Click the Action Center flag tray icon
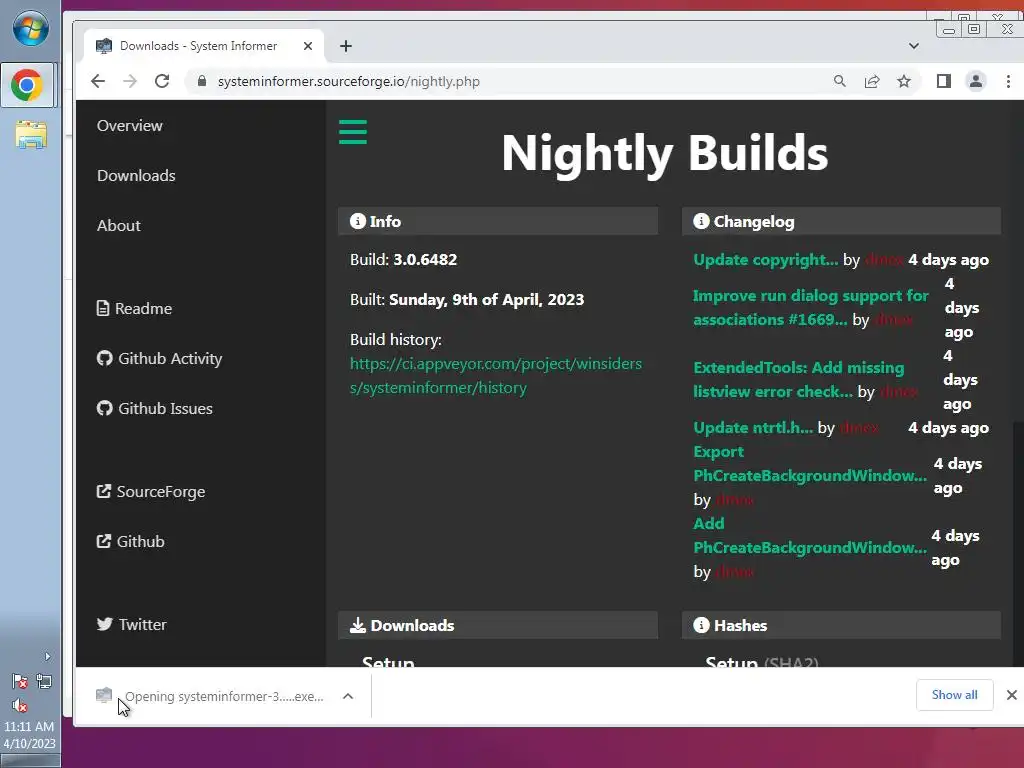The width and height of the screenshot is (1024, 768). (20, 682)
